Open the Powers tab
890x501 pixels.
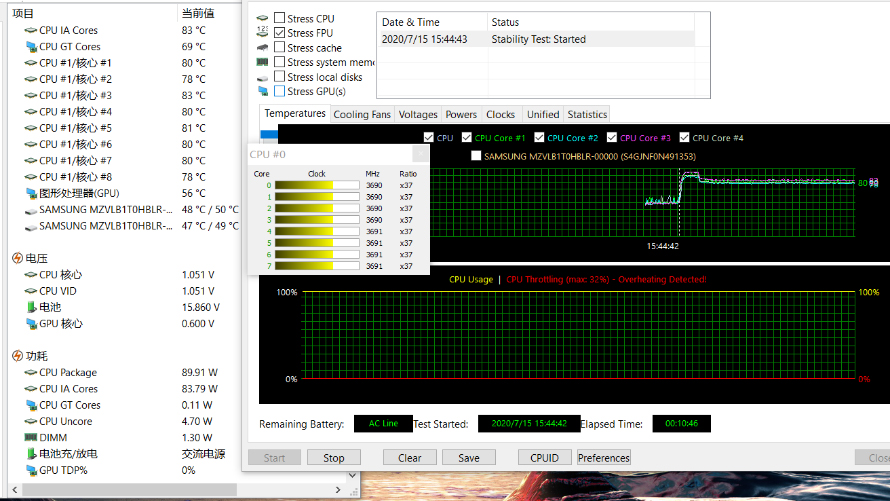point(461,114)
